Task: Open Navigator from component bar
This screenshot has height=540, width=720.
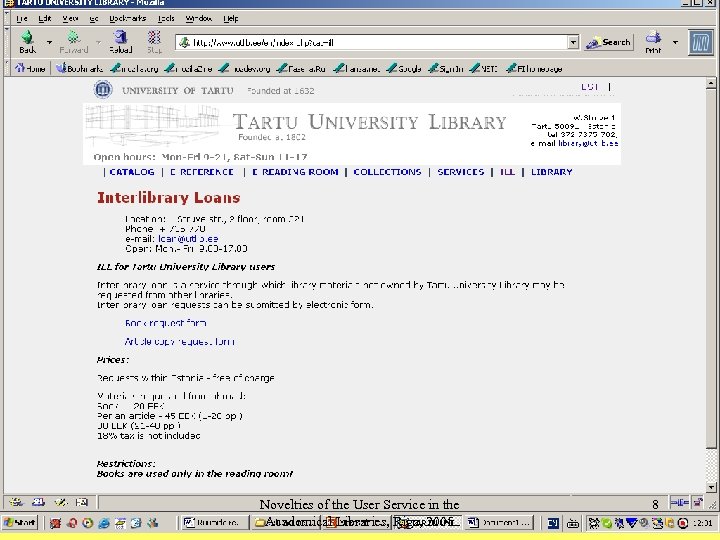Action: (x=16, y=502)
